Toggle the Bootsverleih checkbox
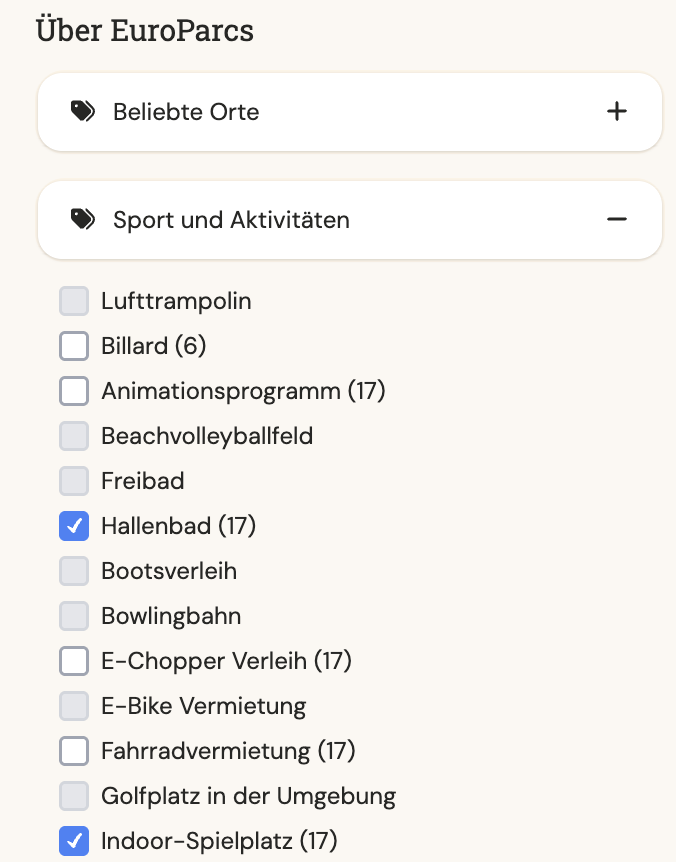This screenshot has width=676, height=862. [x=74, y=571]
